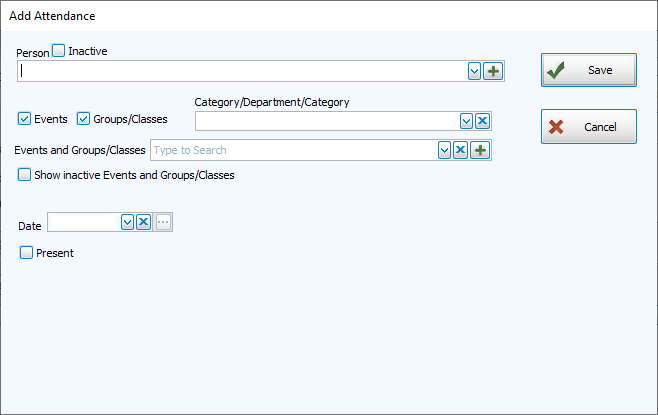Enable Show inactive Events and Groups/Classes
658x415 pixels.
click(x=25, y=175)
